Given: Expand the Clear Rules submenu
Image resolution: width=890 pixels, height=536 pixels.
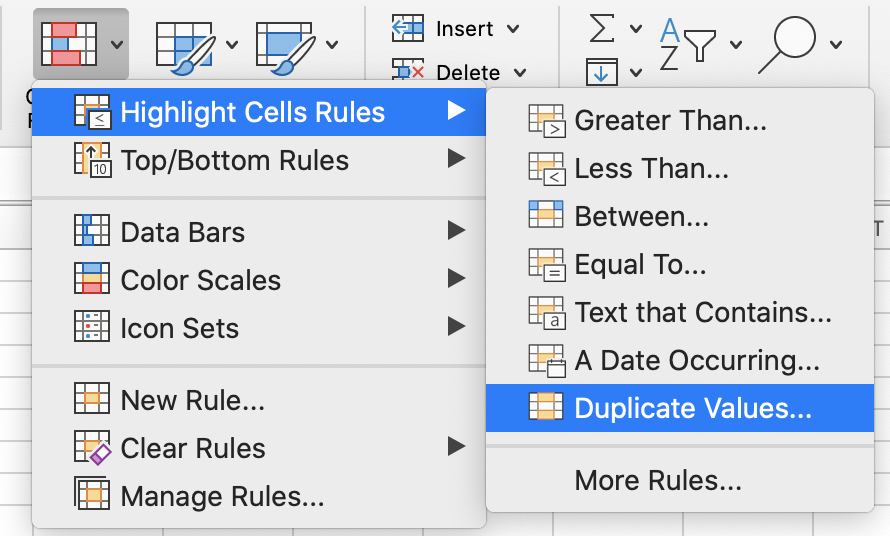Looking at the screenshot, I should [259, 447].
